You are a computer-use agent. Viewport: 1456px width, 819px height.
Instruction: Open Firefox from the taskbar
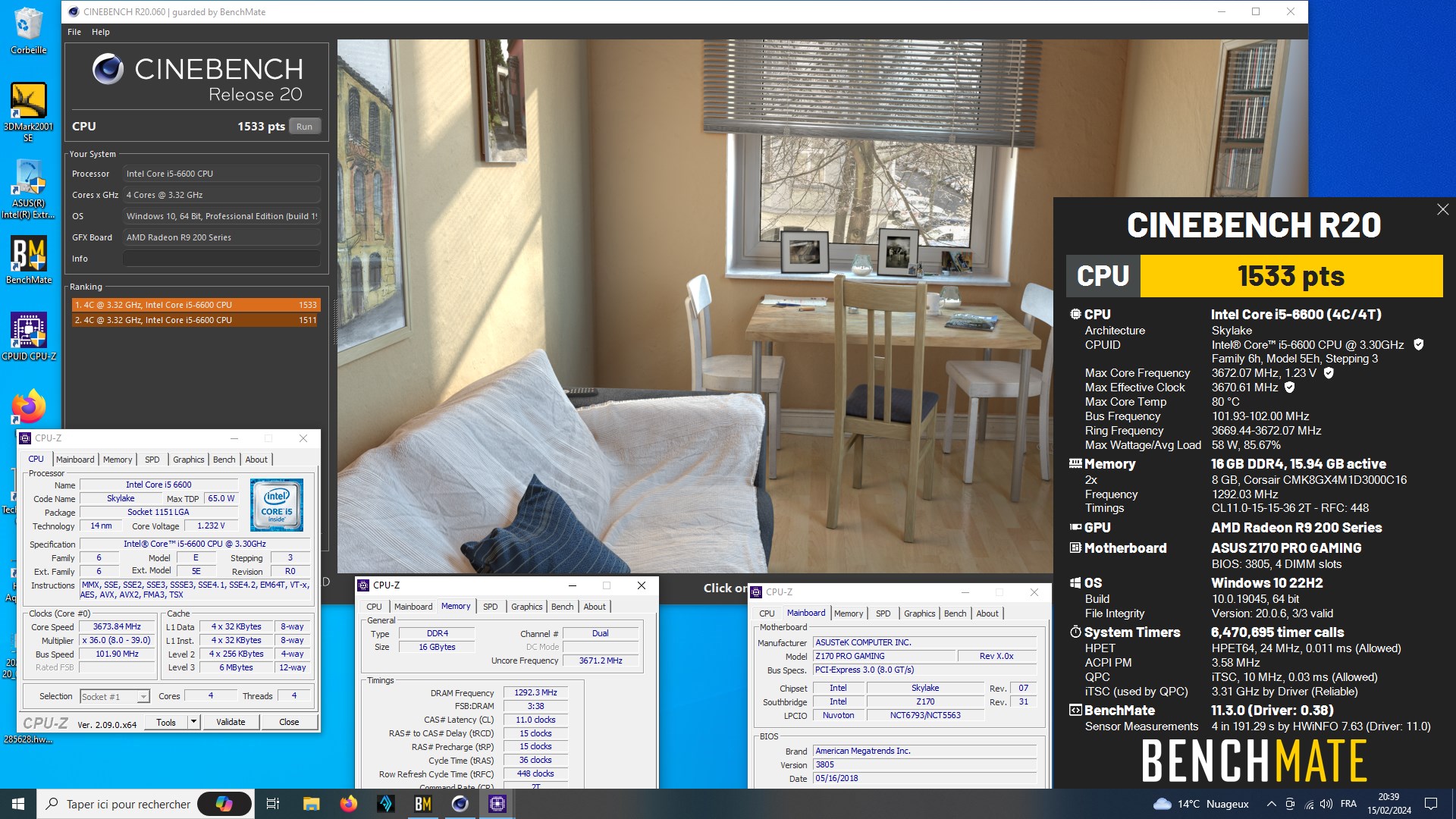[348, 804]
